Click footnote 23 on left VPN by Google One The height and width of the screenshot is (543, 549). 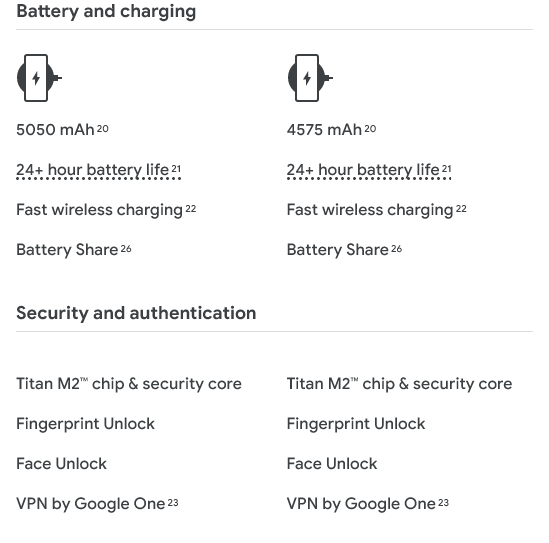173,503
